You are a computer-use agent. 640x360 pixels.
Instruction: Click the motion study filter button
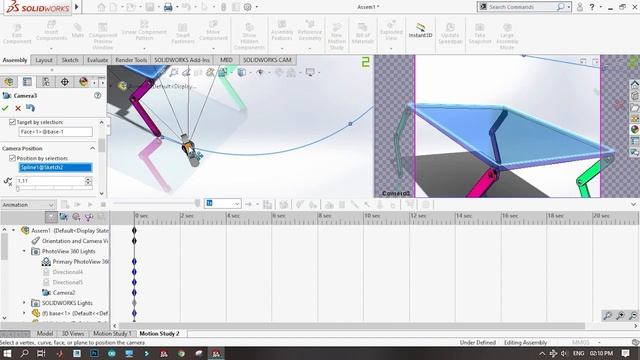tap(51, 217)
